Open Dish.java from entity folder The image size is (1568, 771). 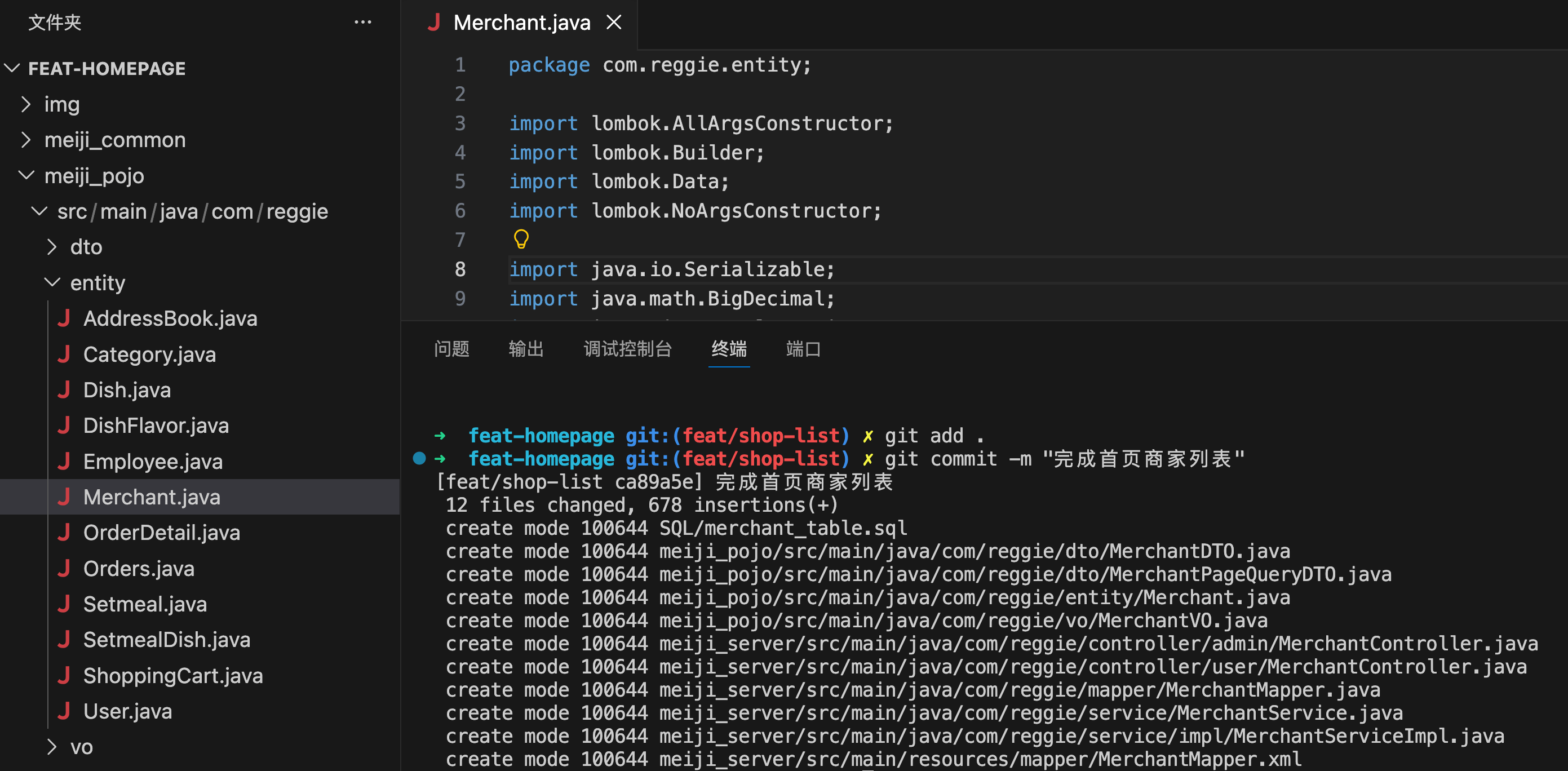(127, 390)
